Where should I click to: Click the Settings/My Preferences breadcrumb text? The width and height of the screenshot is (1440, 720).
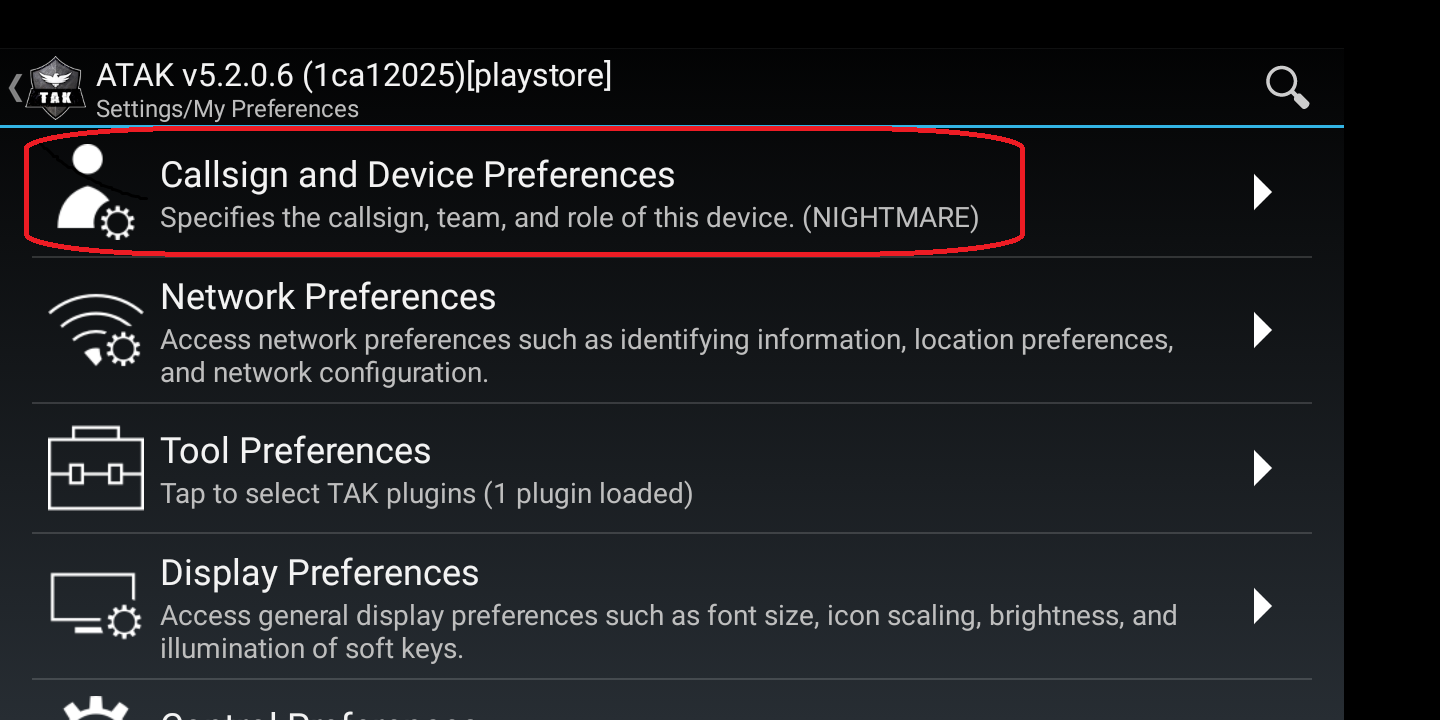[227, 109]
